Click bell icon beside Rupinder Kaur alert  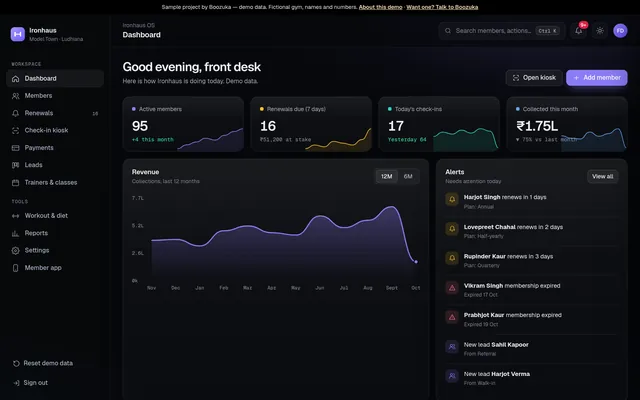click(452, 258)
